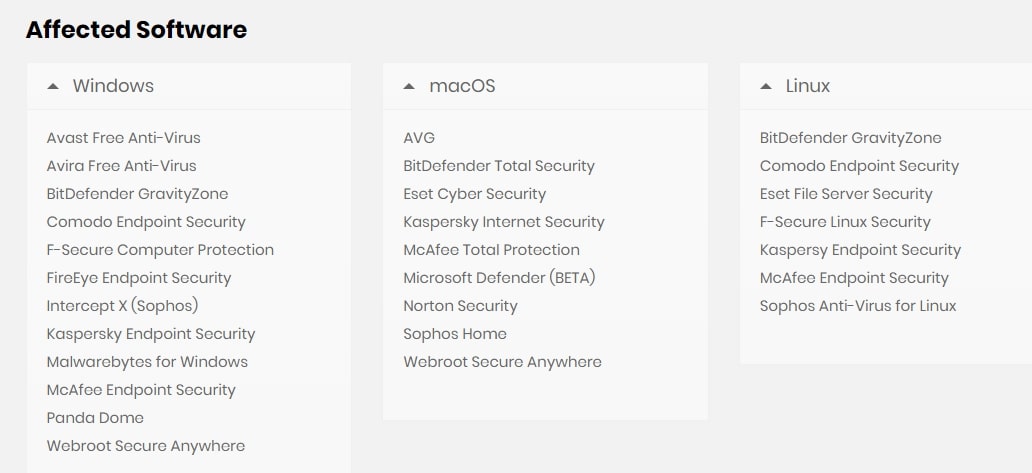Select Avira Free Anti-Virus entry
The height and width of the screenshot is (473, 1032).
121,166
